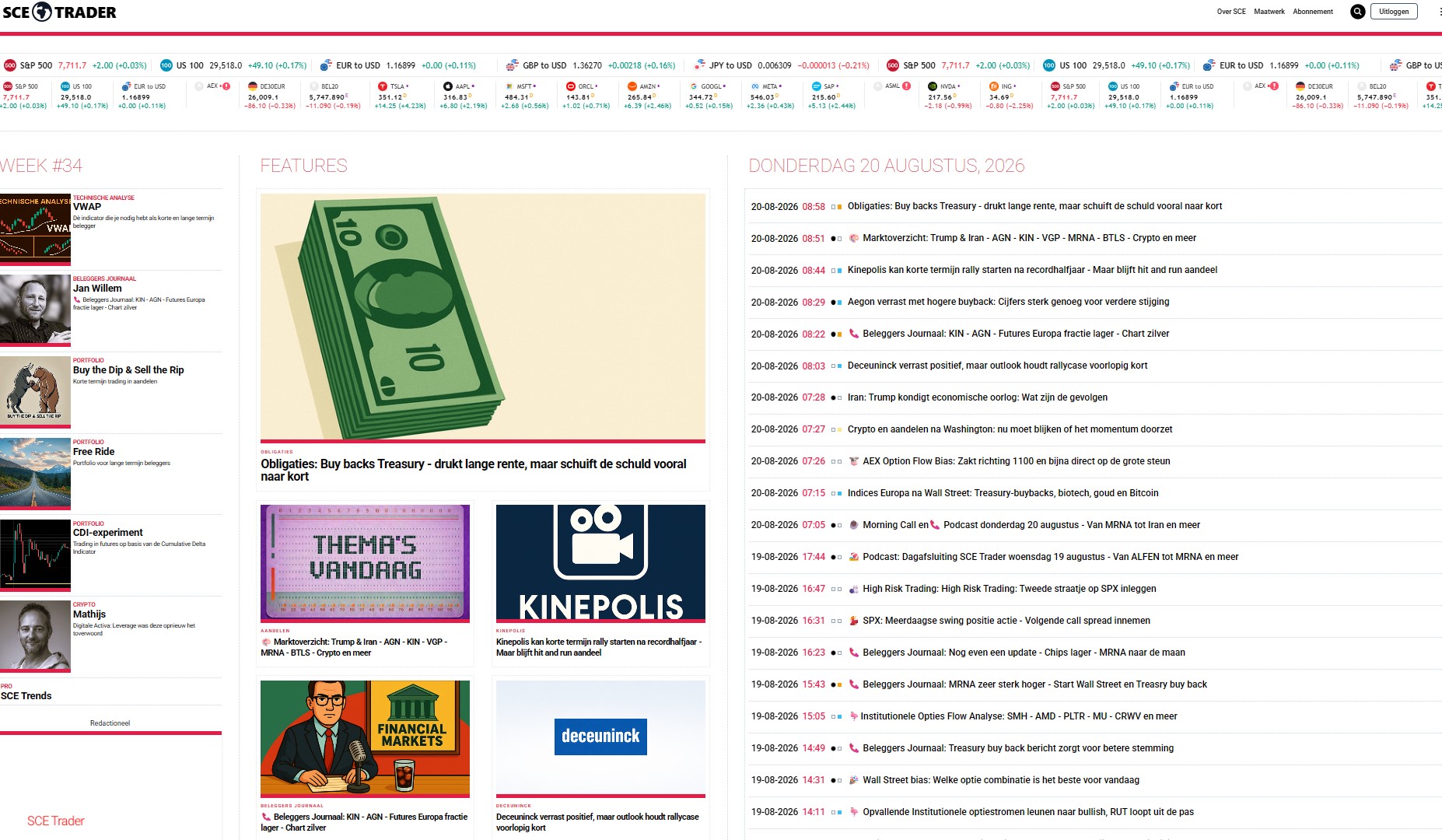Open 'AEX Option Flow Bias' headline

[x=1016, y=461]
